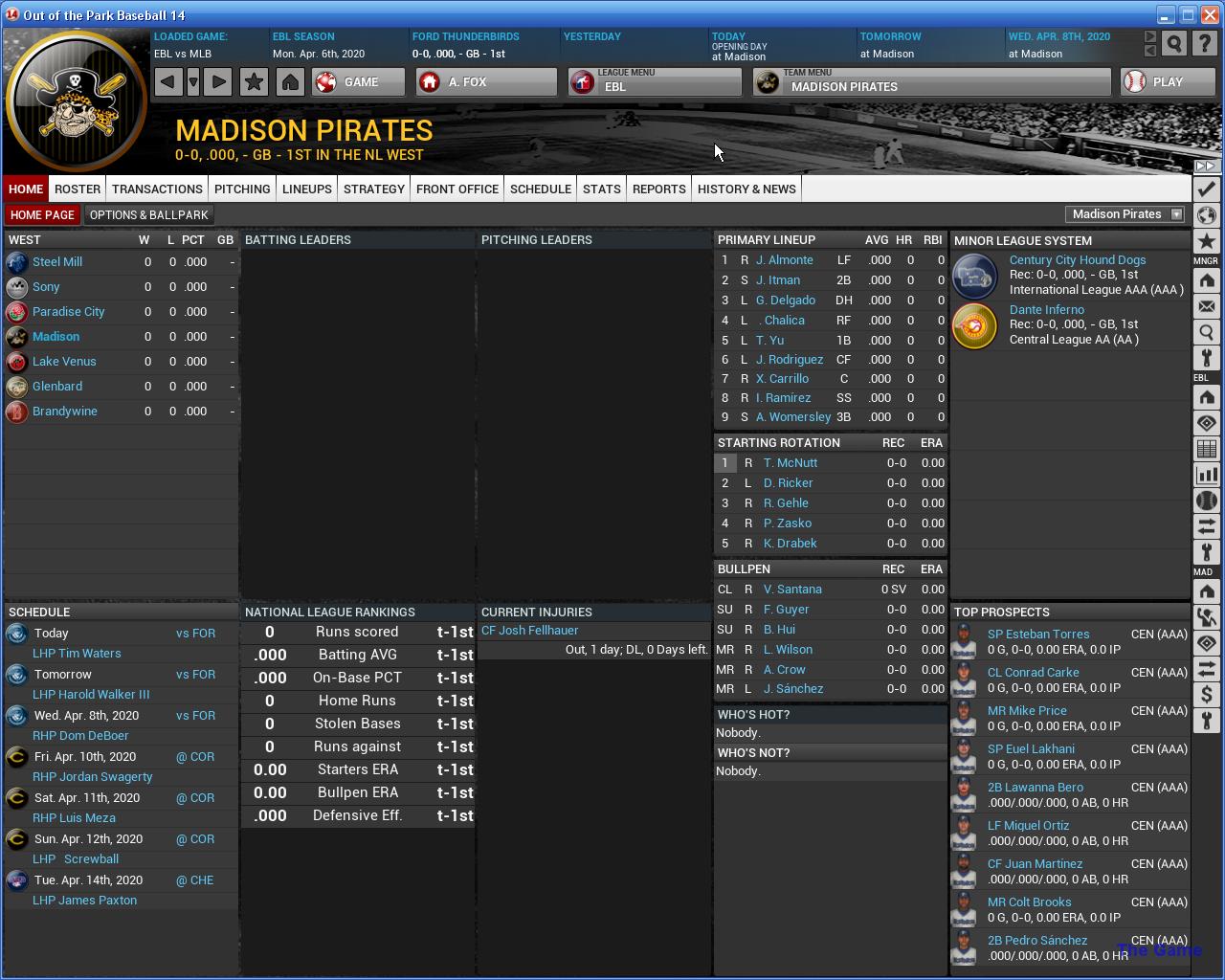Switch to the FRONT OFFICE tab

coord(457,189)
